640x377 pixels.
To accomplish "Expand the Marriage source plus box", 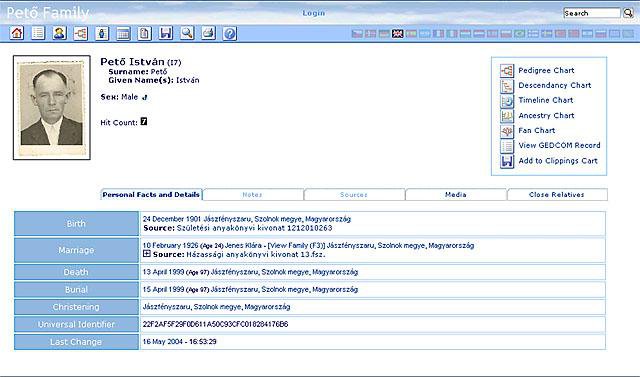I will 147,254.
